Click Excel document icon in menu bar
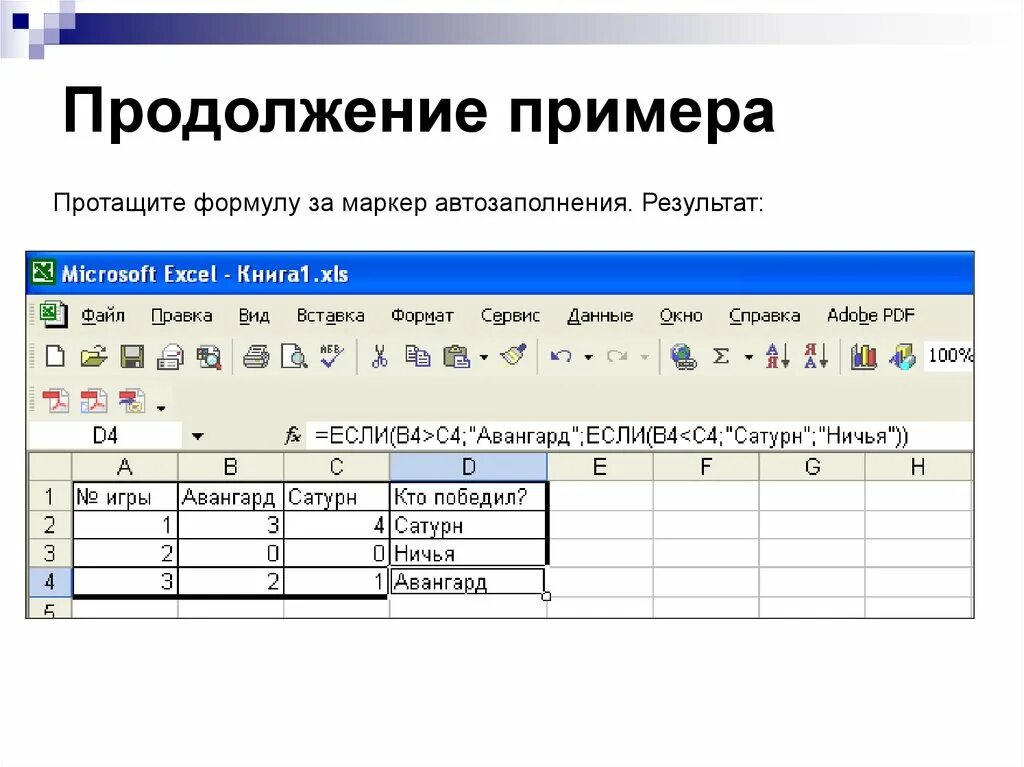This screenshot has width=1024, height=767. click(x=52, y=315)
